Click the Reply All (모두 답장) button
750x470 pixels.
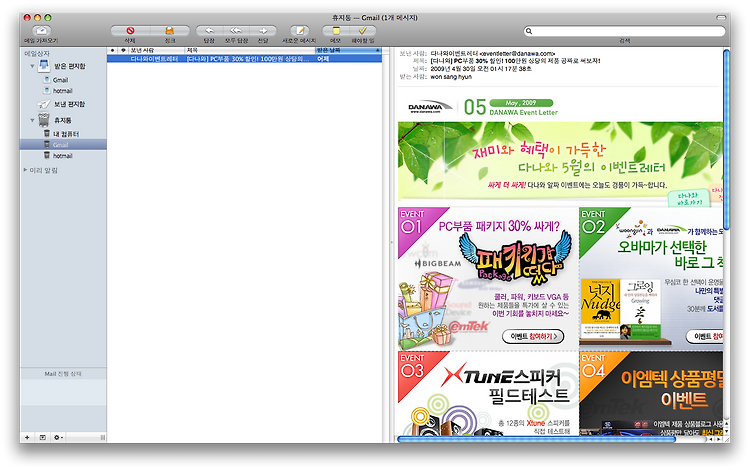(x=236, y=31)
